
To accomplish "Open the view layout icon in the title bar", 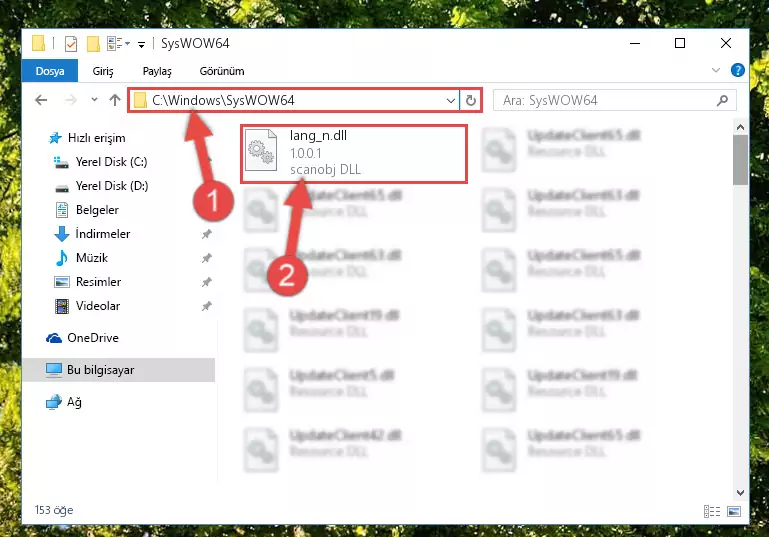I will click(x=115, y=44).
